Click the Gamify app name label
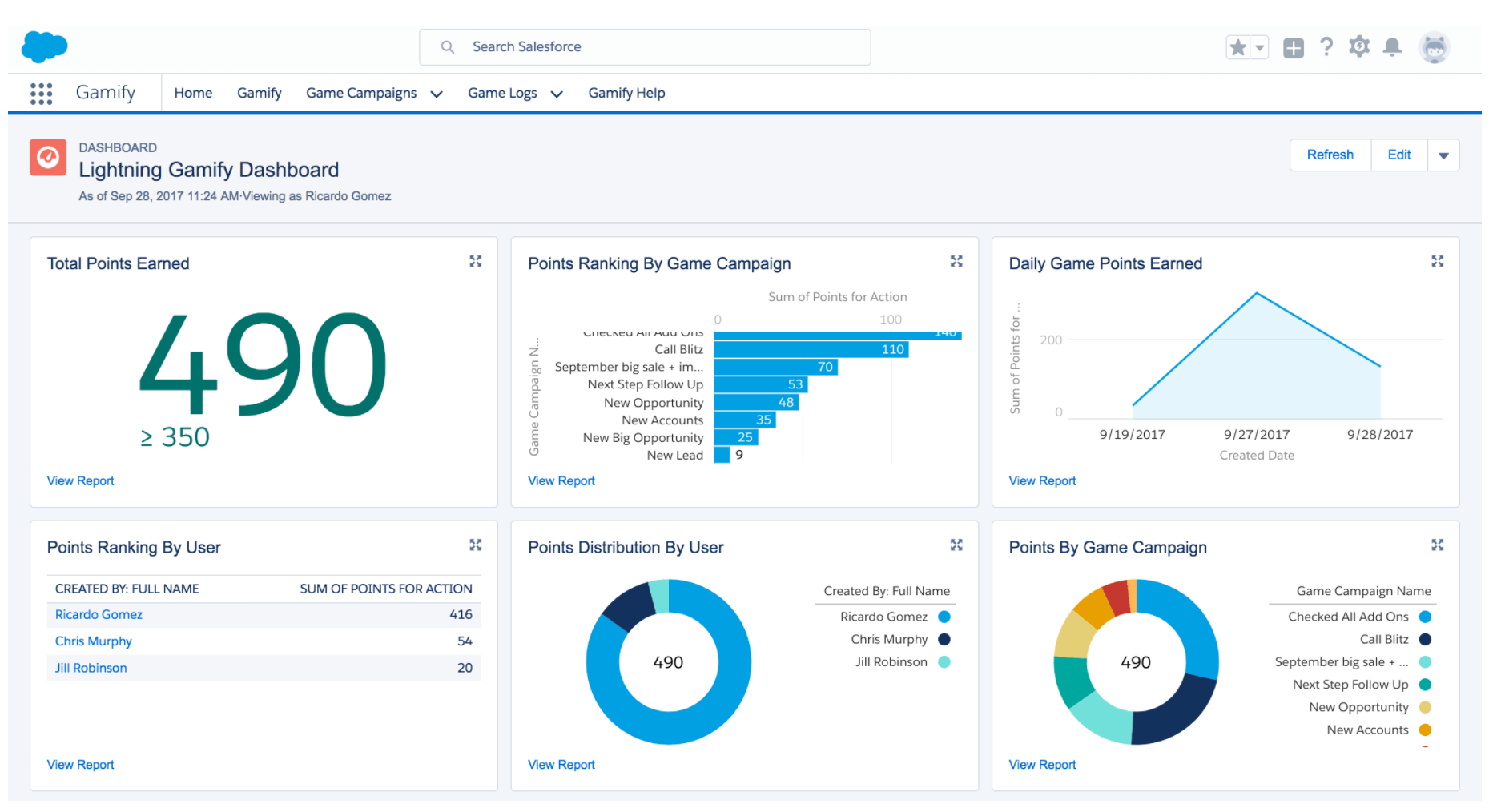1493x812 pixels. [106, 93]
